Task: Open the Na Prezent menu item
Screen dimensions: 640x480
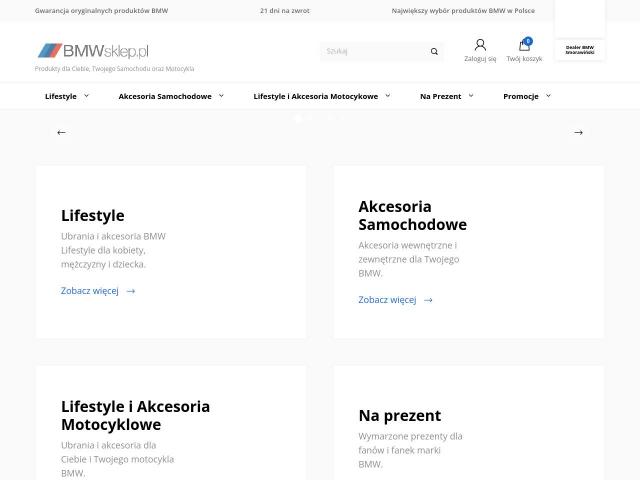Action: coord(440,96)
